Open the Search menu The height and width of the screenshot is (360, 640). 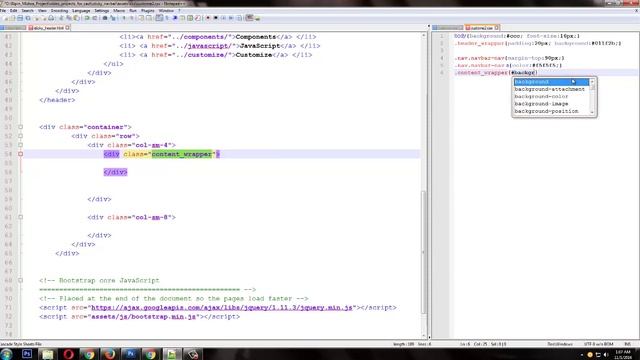tap(27, 11)
